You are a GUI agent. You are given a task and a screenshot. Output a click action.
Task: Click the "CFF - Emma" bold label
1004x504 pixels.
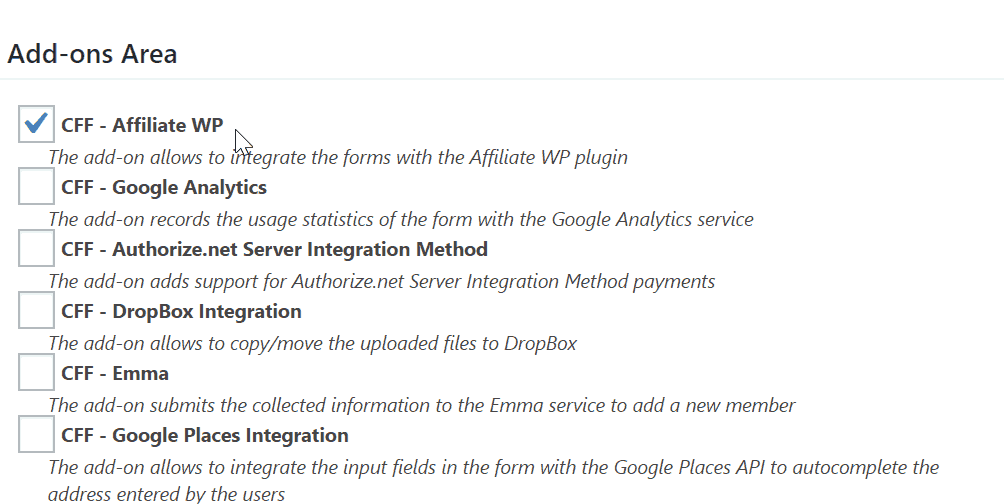[115, 373]
